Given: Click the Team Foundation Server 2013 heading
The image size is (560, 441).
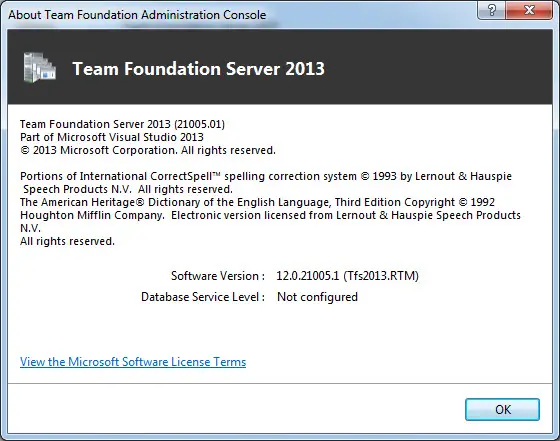Looking at the screenshot, I should (199, 69).
